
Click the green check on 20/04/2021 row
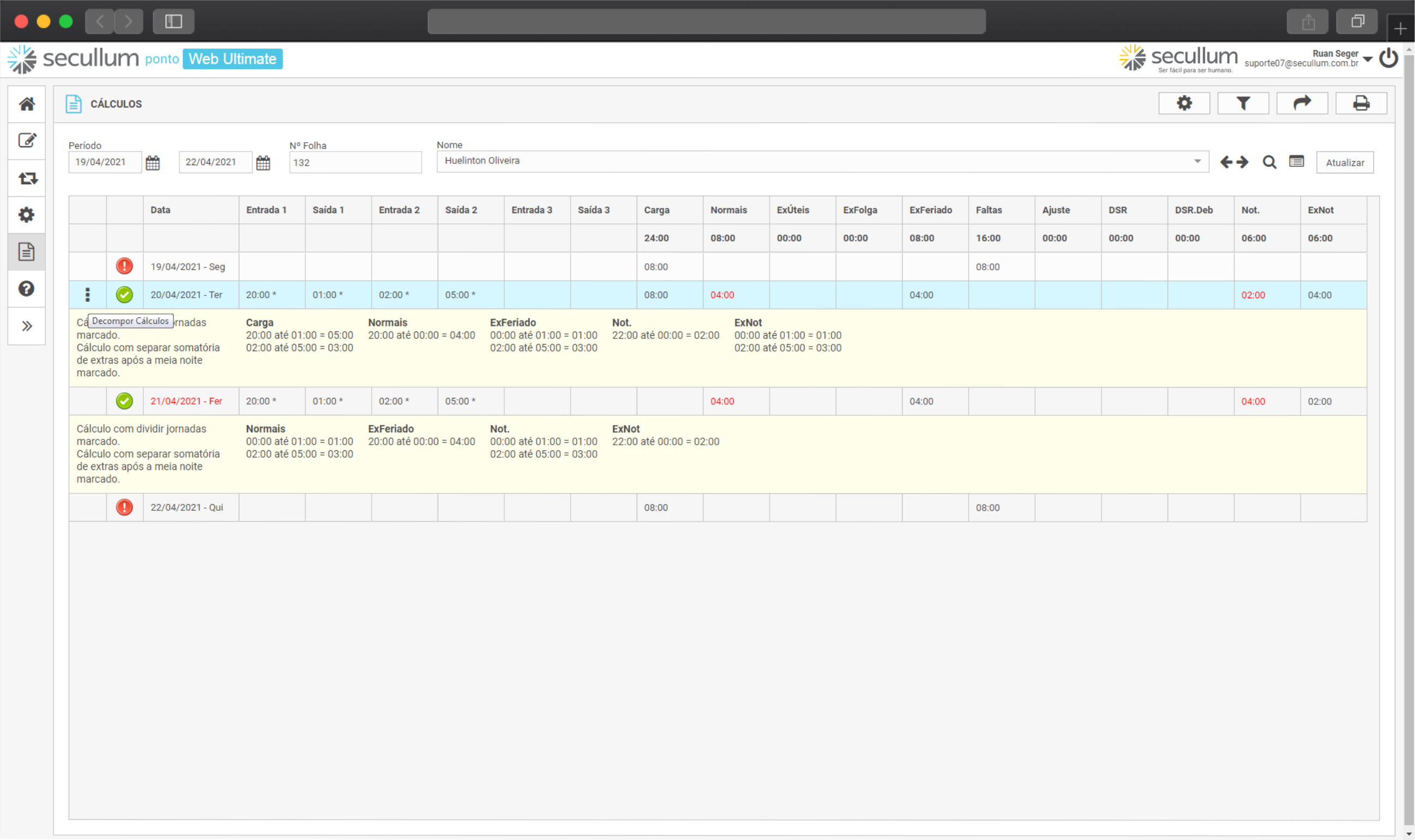124,295
